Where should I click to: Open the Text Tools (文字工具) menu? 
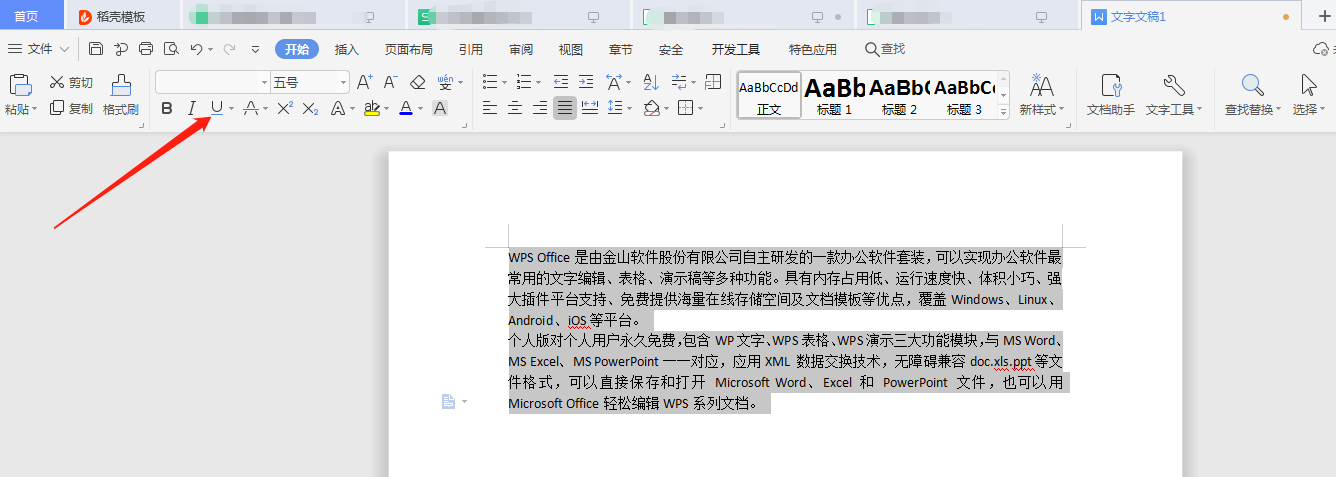click(1175, 95)
